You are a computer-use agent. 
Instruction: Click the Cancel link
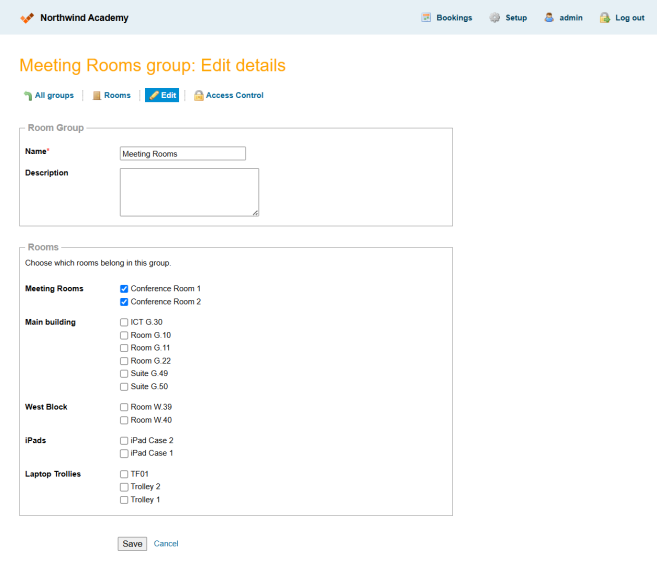point(166,544)
